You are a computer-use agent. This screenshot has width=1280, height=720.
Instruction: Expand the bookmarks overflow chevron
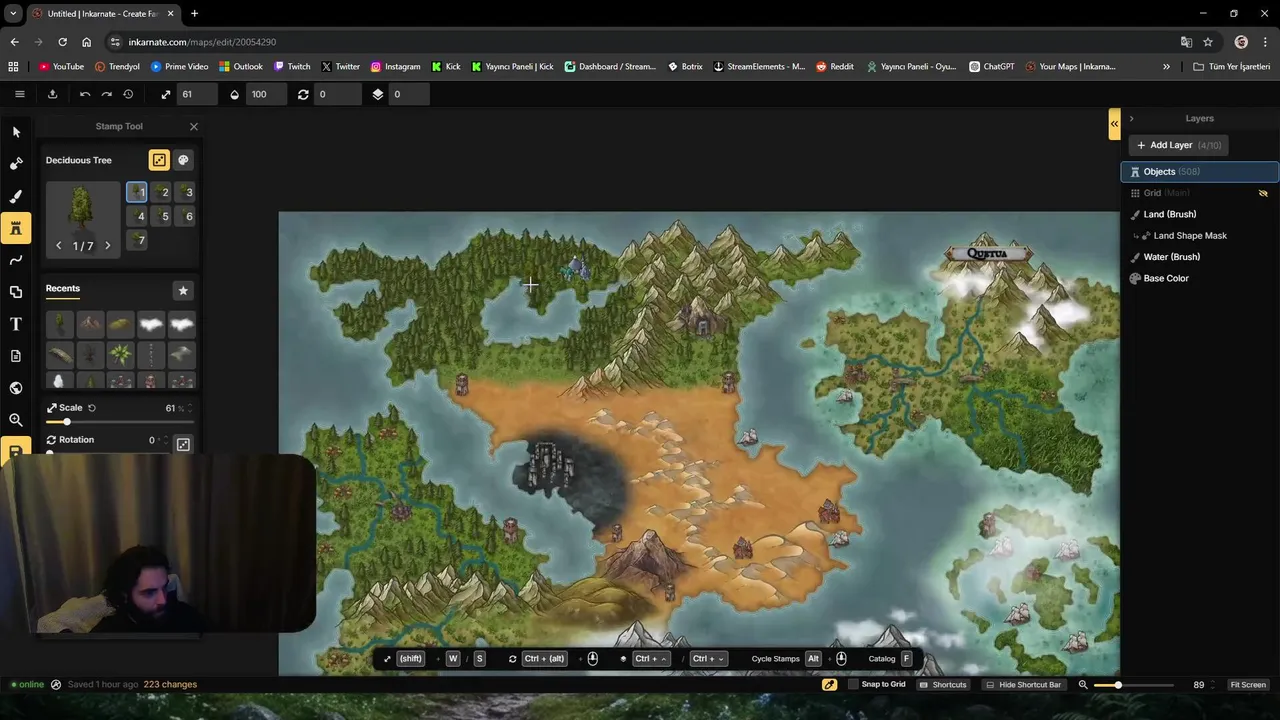click(x=1166, y=67)
